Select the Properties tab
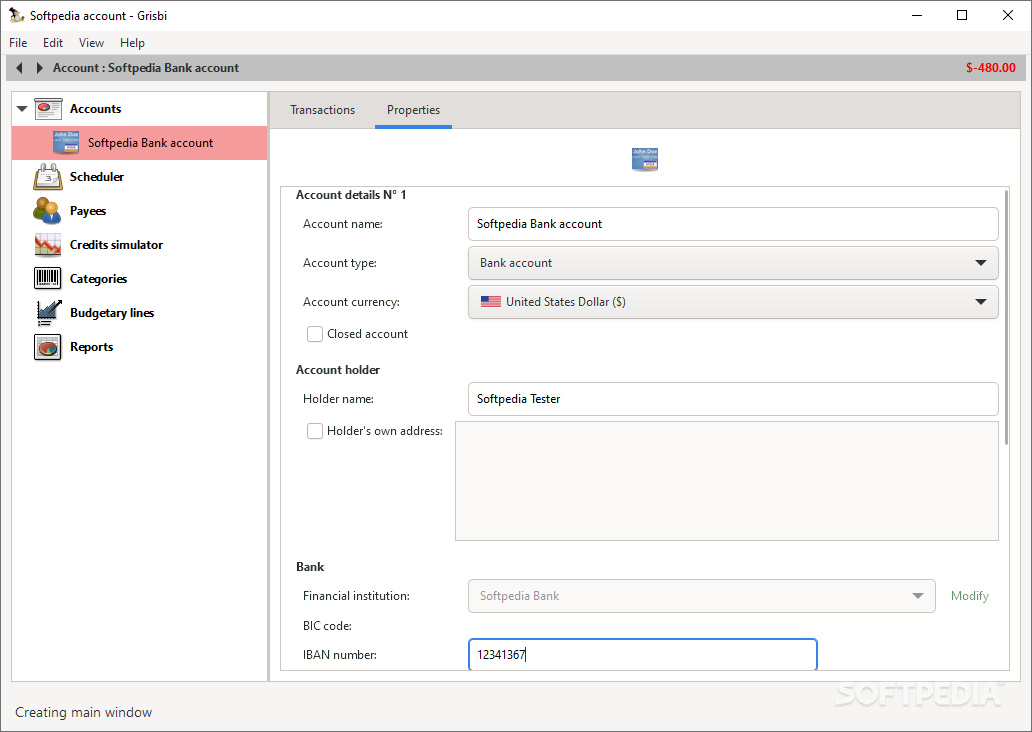1032x732 pixels. (x=413, y=110)
